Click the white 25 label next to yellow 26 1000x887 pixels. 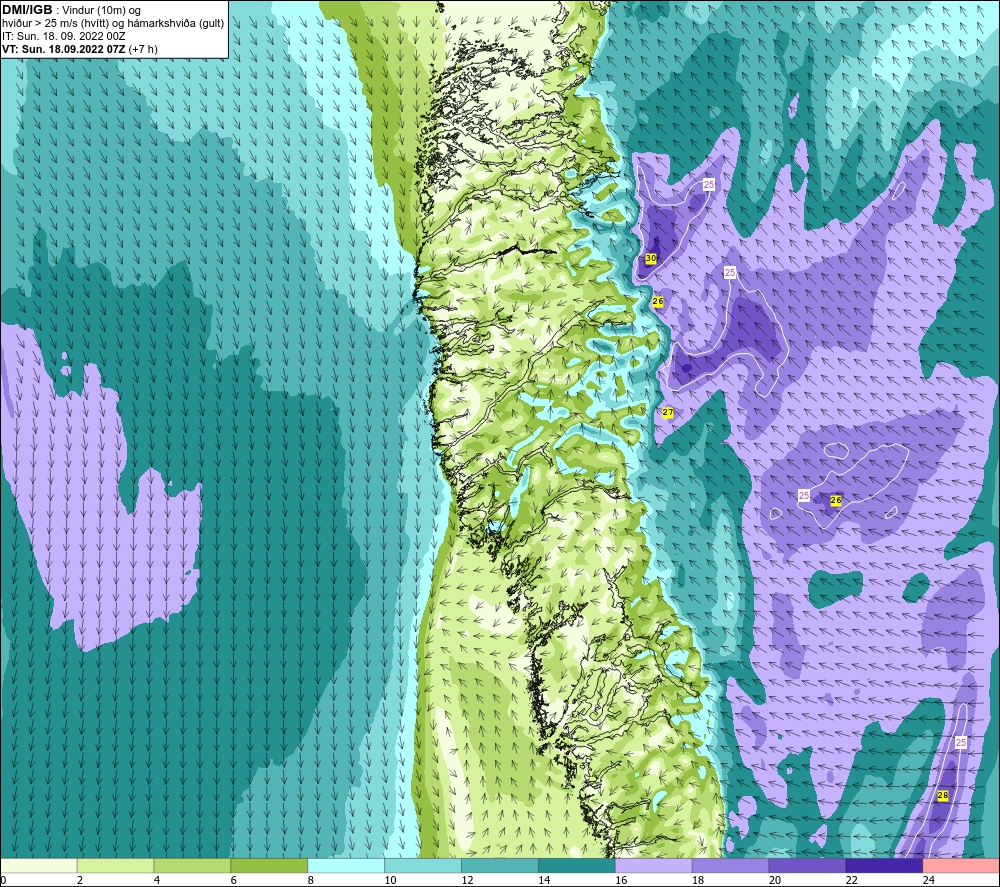click(x=804, y=495)
